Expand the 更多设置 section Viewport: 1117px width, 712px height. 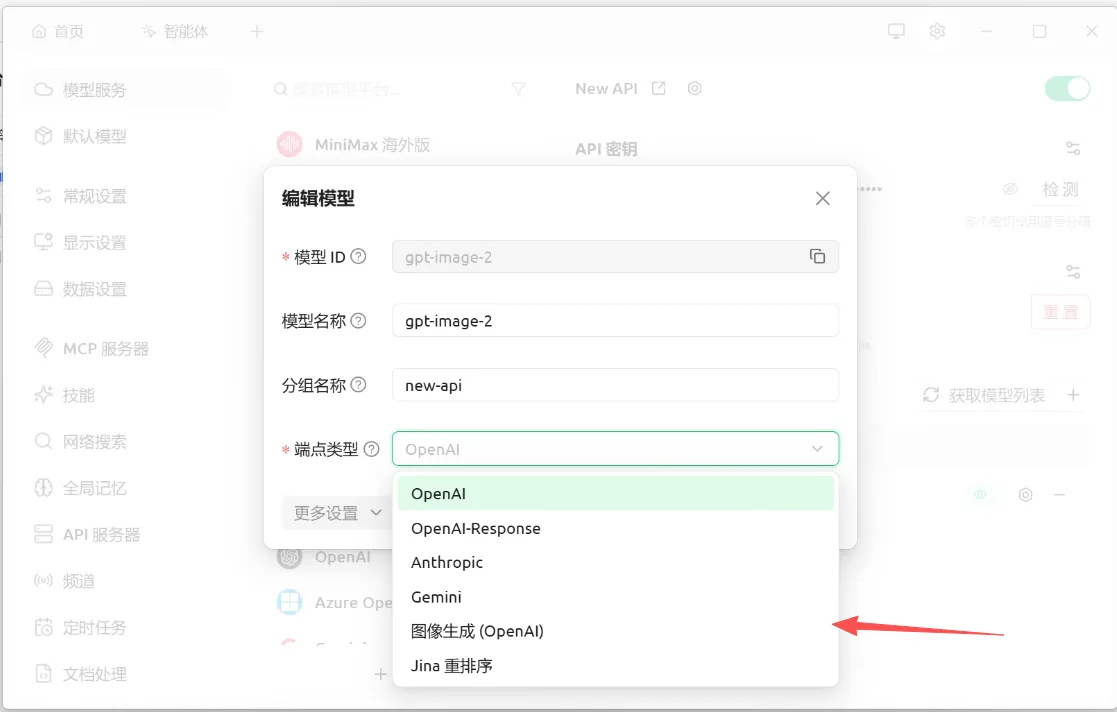(x=337, y=512)
